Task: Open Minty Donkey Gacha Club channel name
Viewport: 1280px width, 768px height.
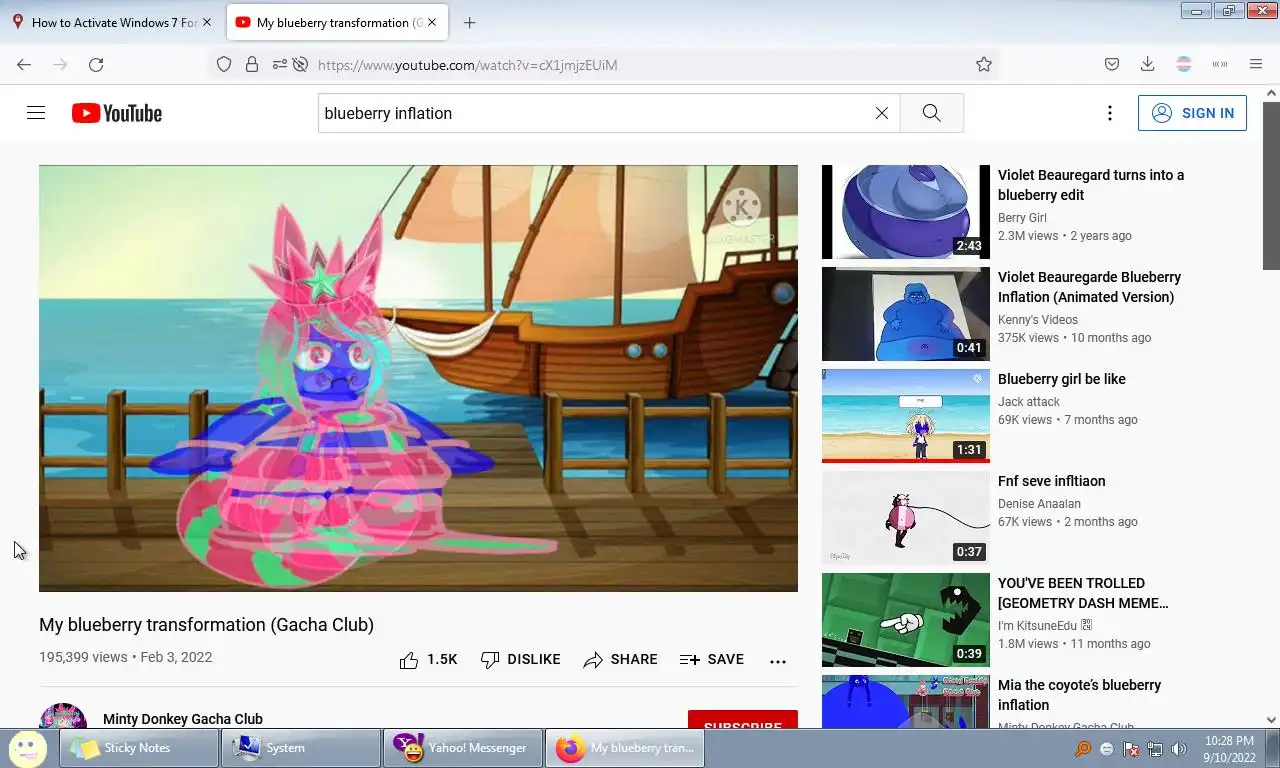Action: point(183,719)
